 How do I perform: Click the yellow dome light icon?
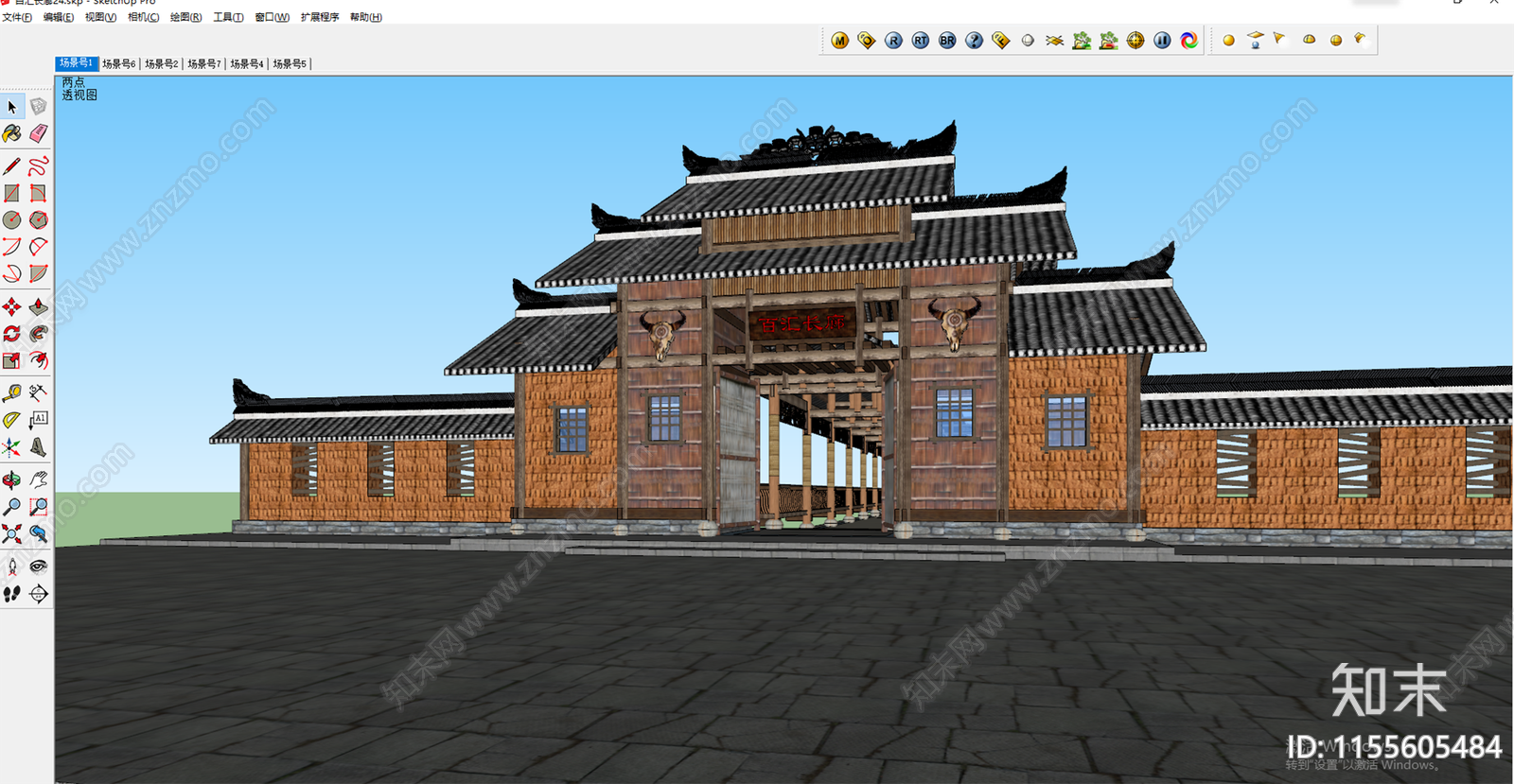pyautogui.click(x=1309, y=40)
